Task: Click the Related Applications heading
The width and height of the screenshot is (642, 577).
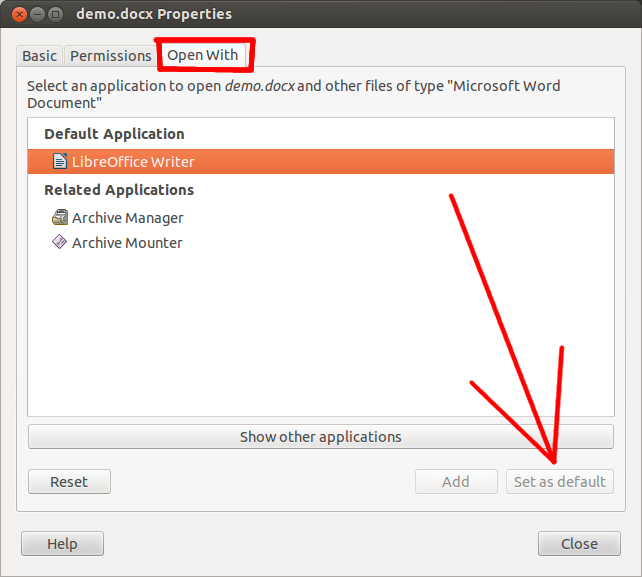Action: click(x=119, y=190)
